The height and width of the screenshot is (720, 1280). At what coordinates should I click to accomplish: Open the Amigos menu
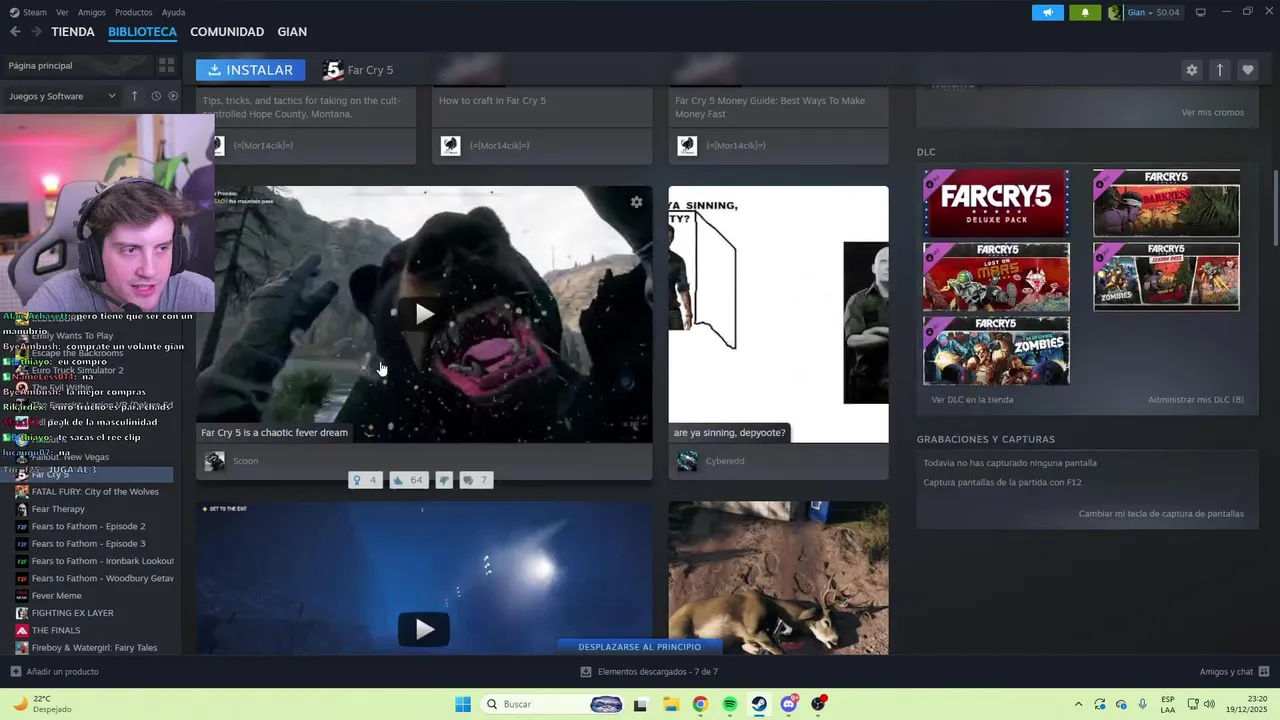click(92, 12)
